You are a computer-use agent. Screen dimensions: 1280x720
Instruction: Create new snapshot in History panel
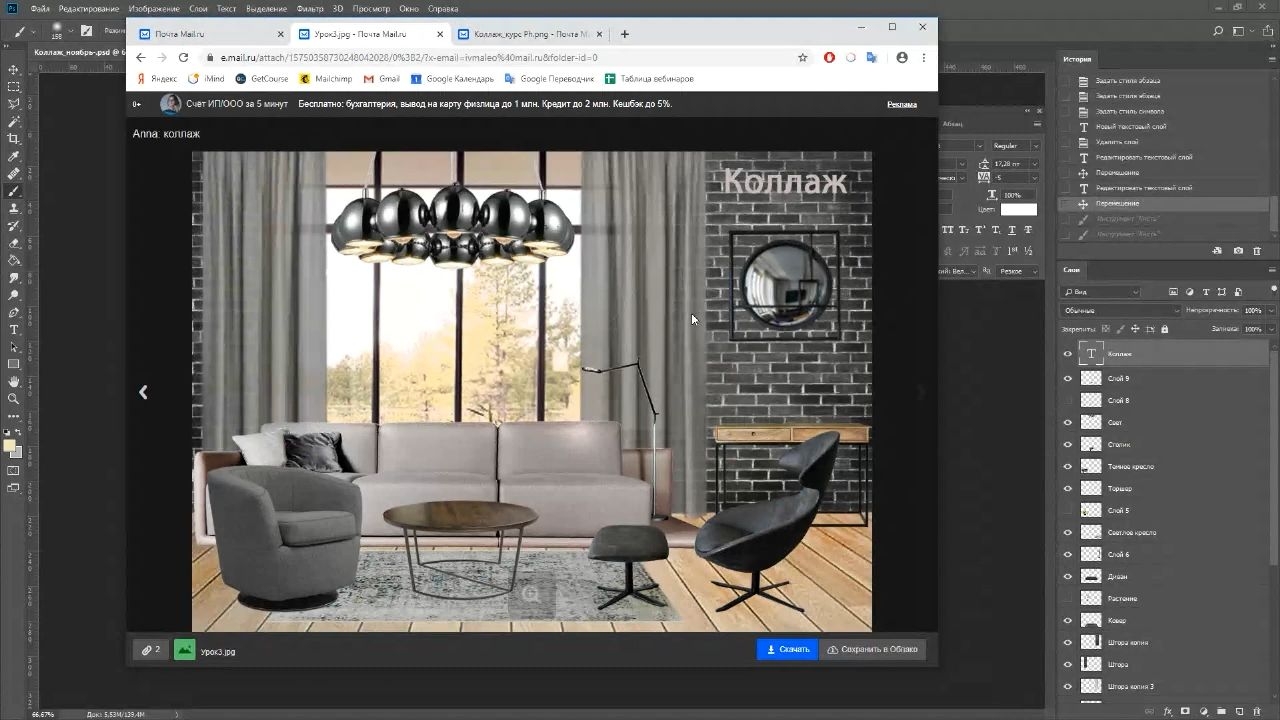point(1238,250)
